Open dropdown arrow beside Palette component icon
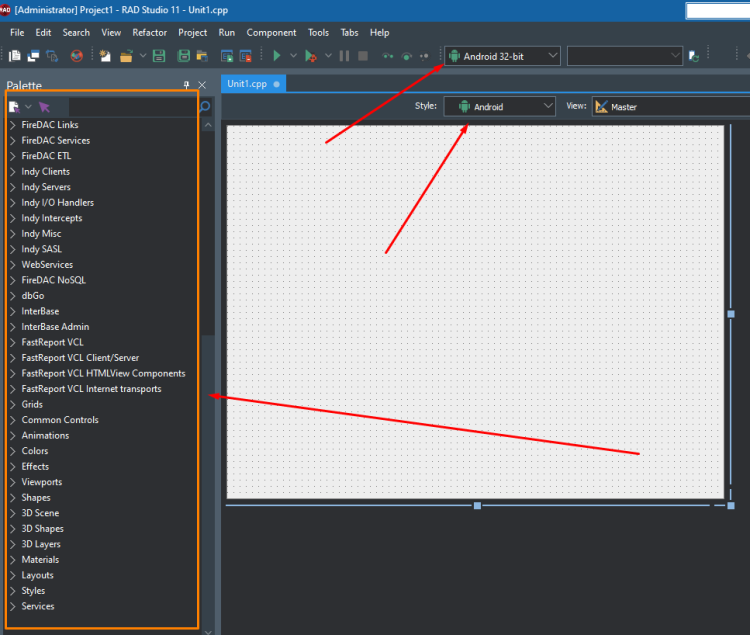The image size is (750, 635). [28, 106]
